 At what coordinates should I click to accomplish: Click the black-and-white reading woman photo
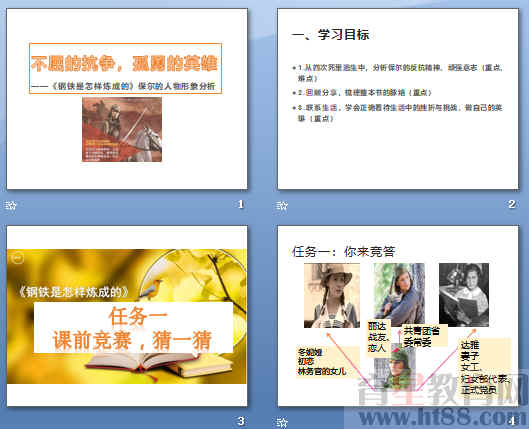(464, 295)
